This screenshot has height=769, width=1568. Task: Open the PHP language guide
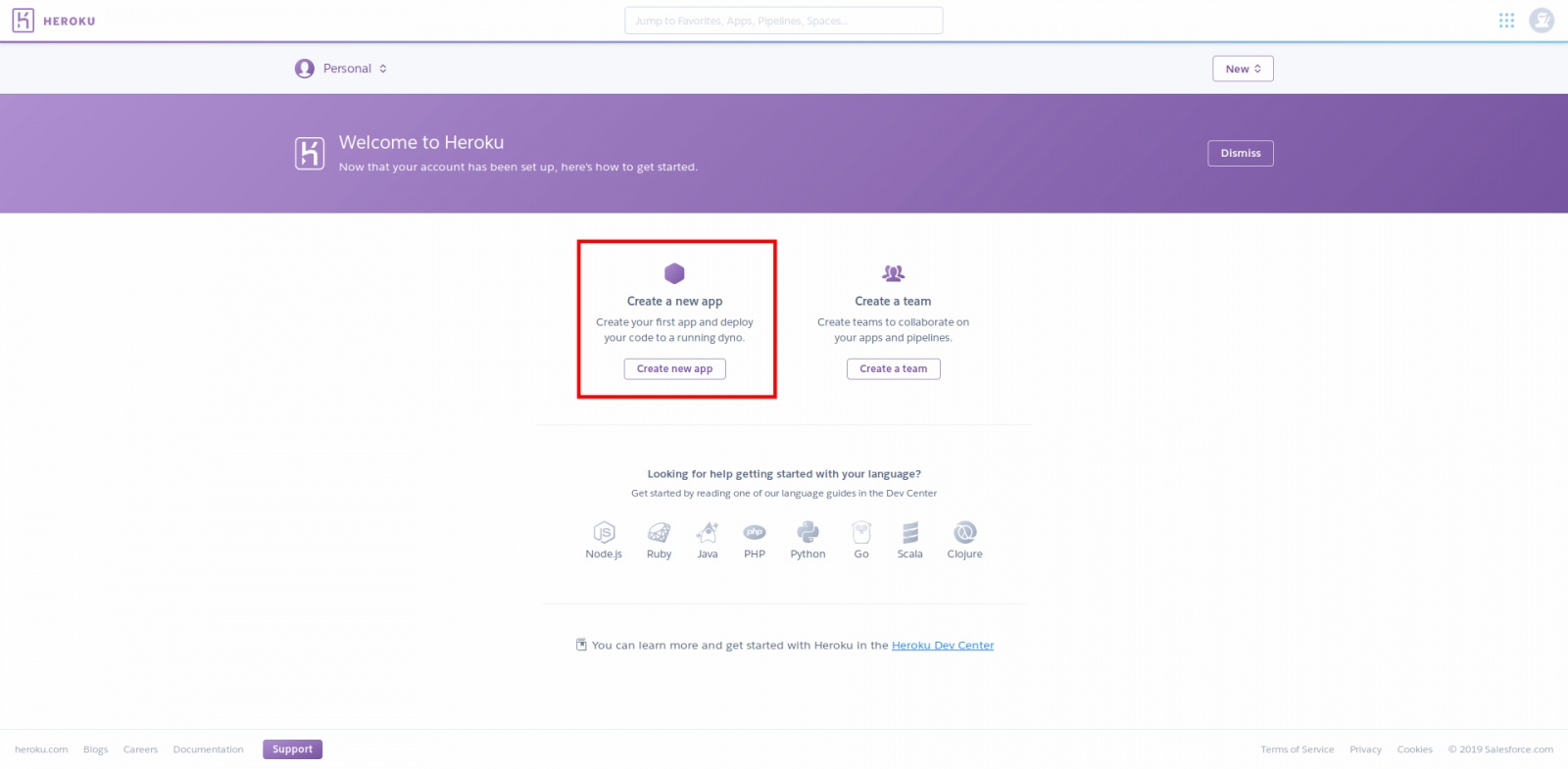coord(755,541)
